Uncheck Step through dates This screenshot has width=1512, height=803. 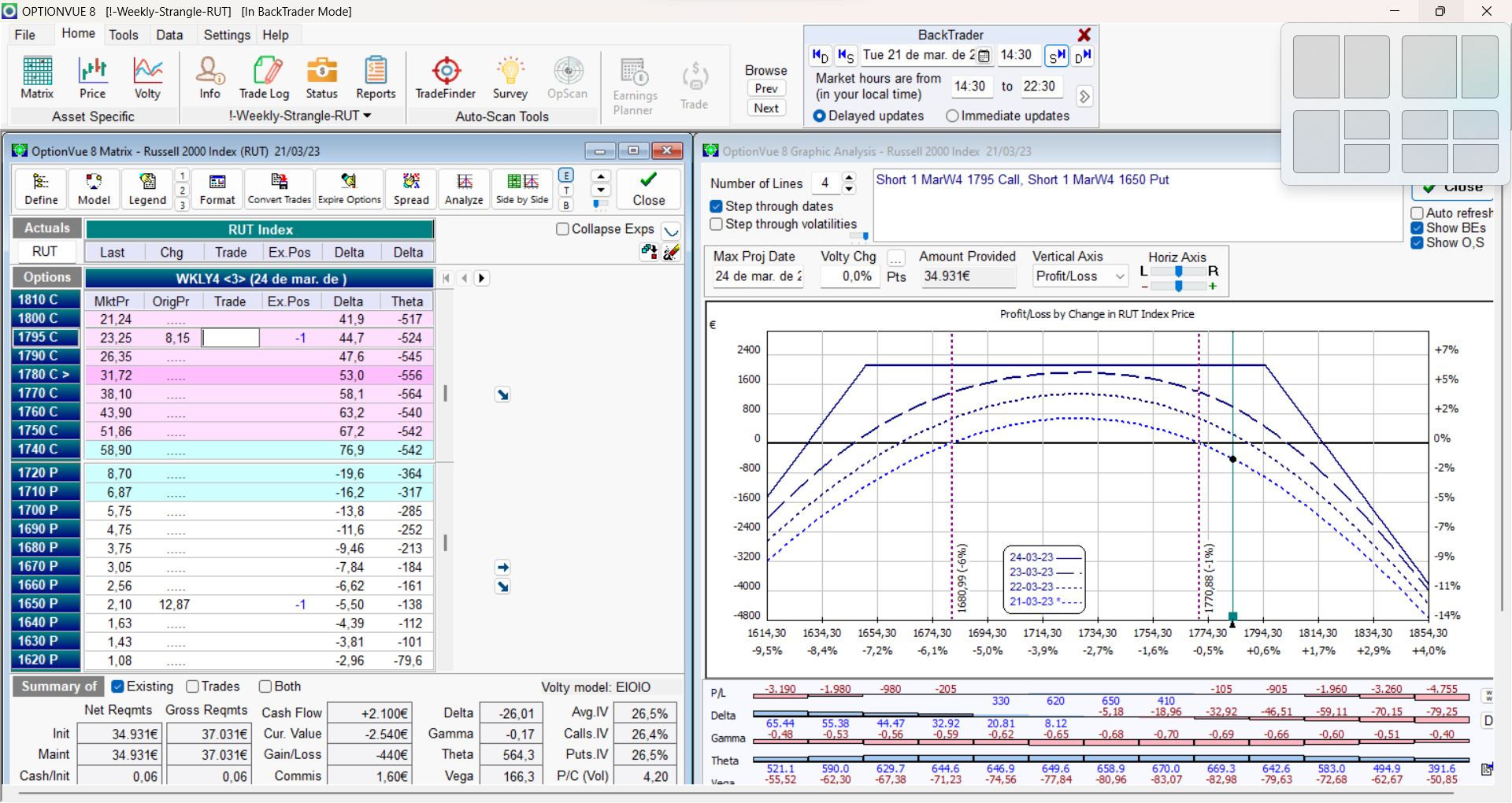(717, 206)
